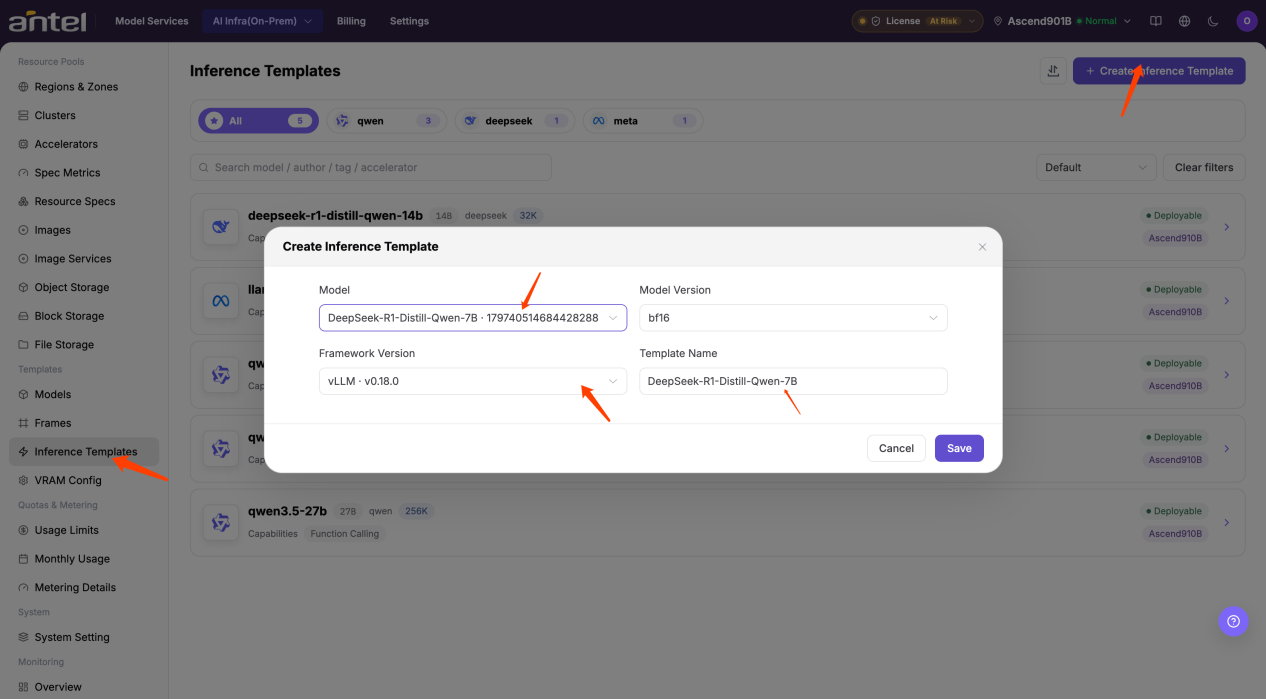
Task: Click the sort icon button beside Create Inference Template
Action: [x=1052, y=71]
